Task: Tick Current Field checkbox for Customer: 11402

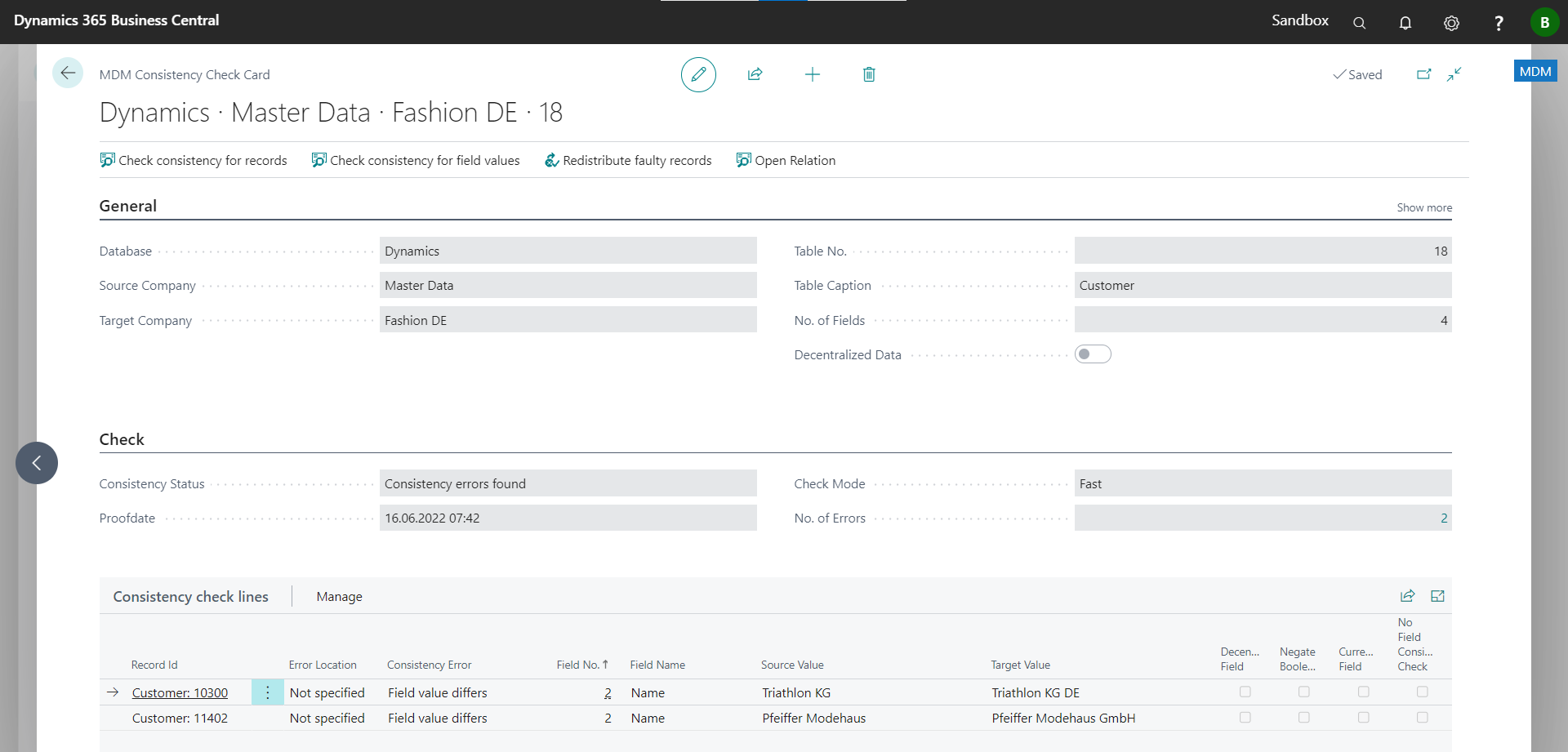Action: pos(1364,718)
